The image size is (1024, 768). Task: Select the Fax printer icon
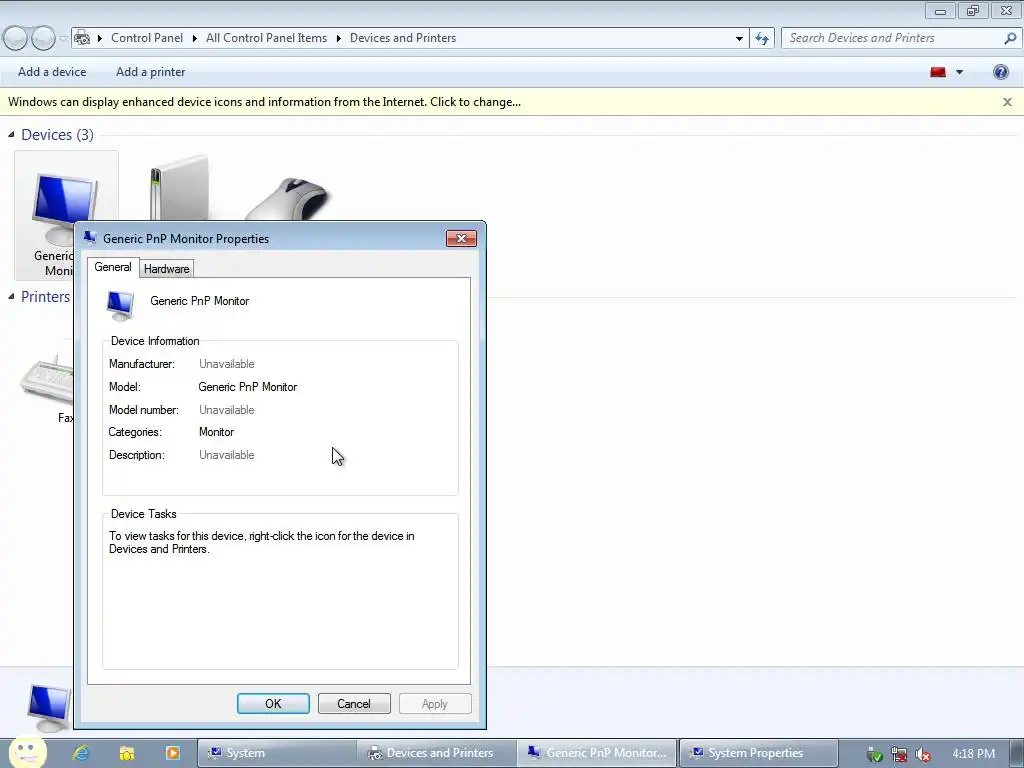[47, 379]
